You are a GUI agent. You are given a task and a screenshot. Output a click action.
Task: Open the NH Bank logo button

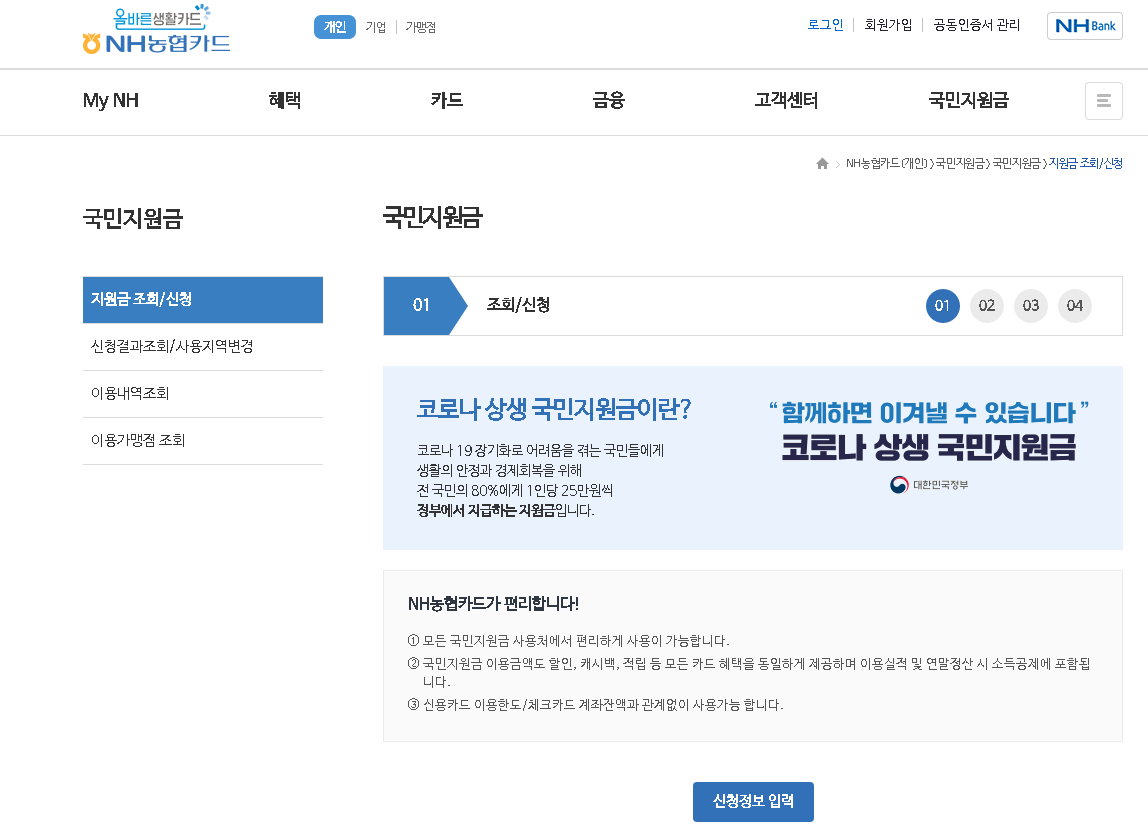click(1084, 26)
